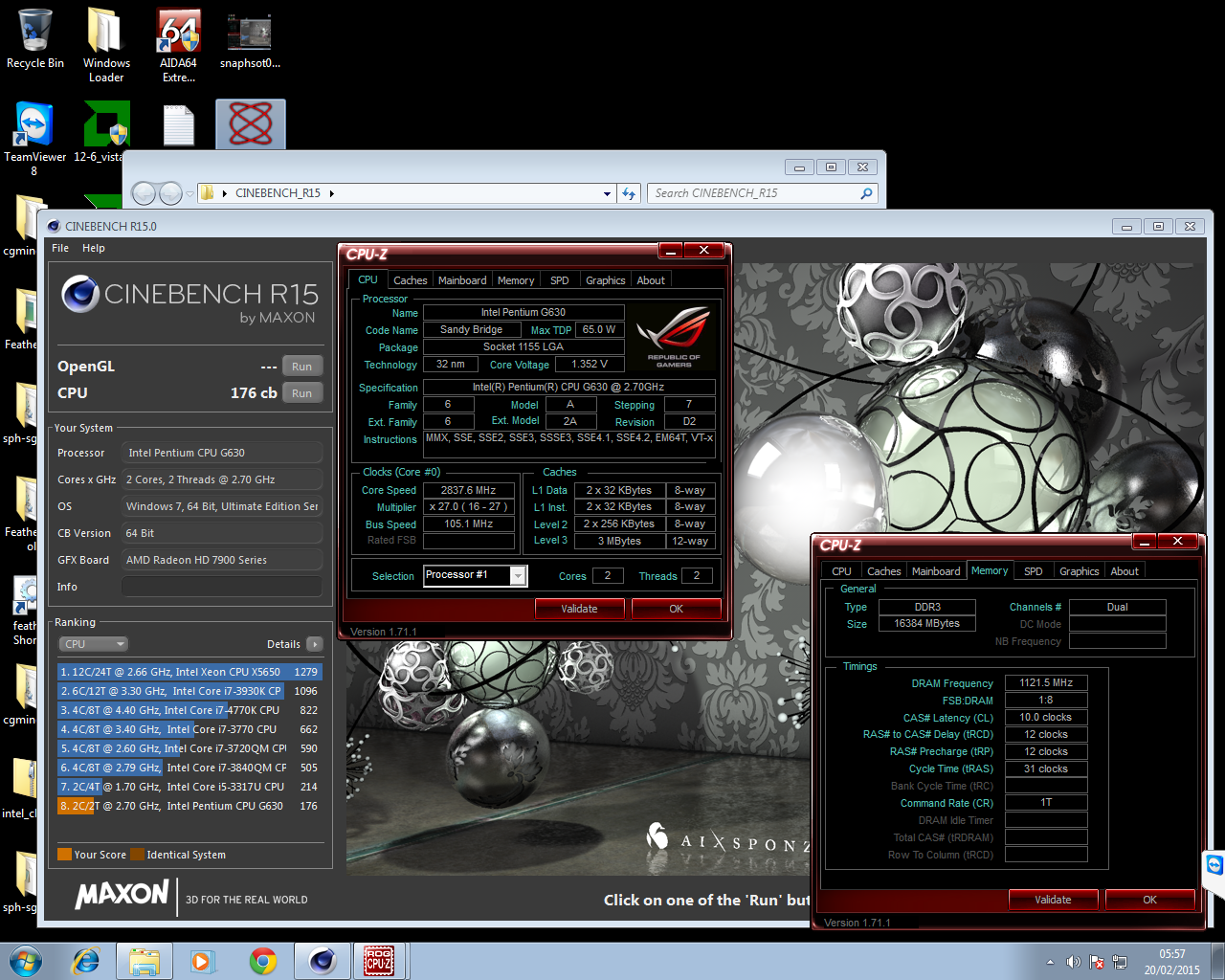This screenshot has height=980, width=1225.
Task: Launch AIDA64 Extreme desktop icon
Action: click(x=178, y=44)
